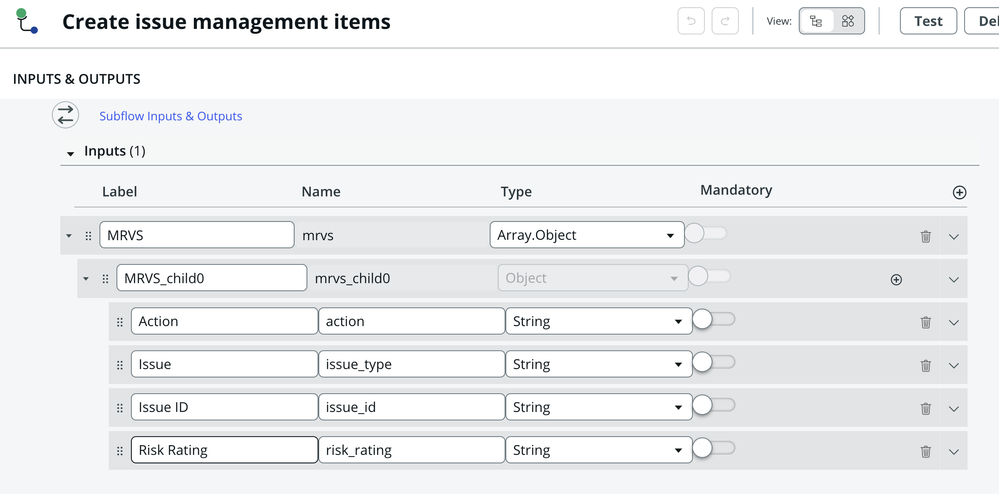Open the Object type dropdown for MRVS_child0
The height and width of the screenshot is (494, 999).
[593, 278]
